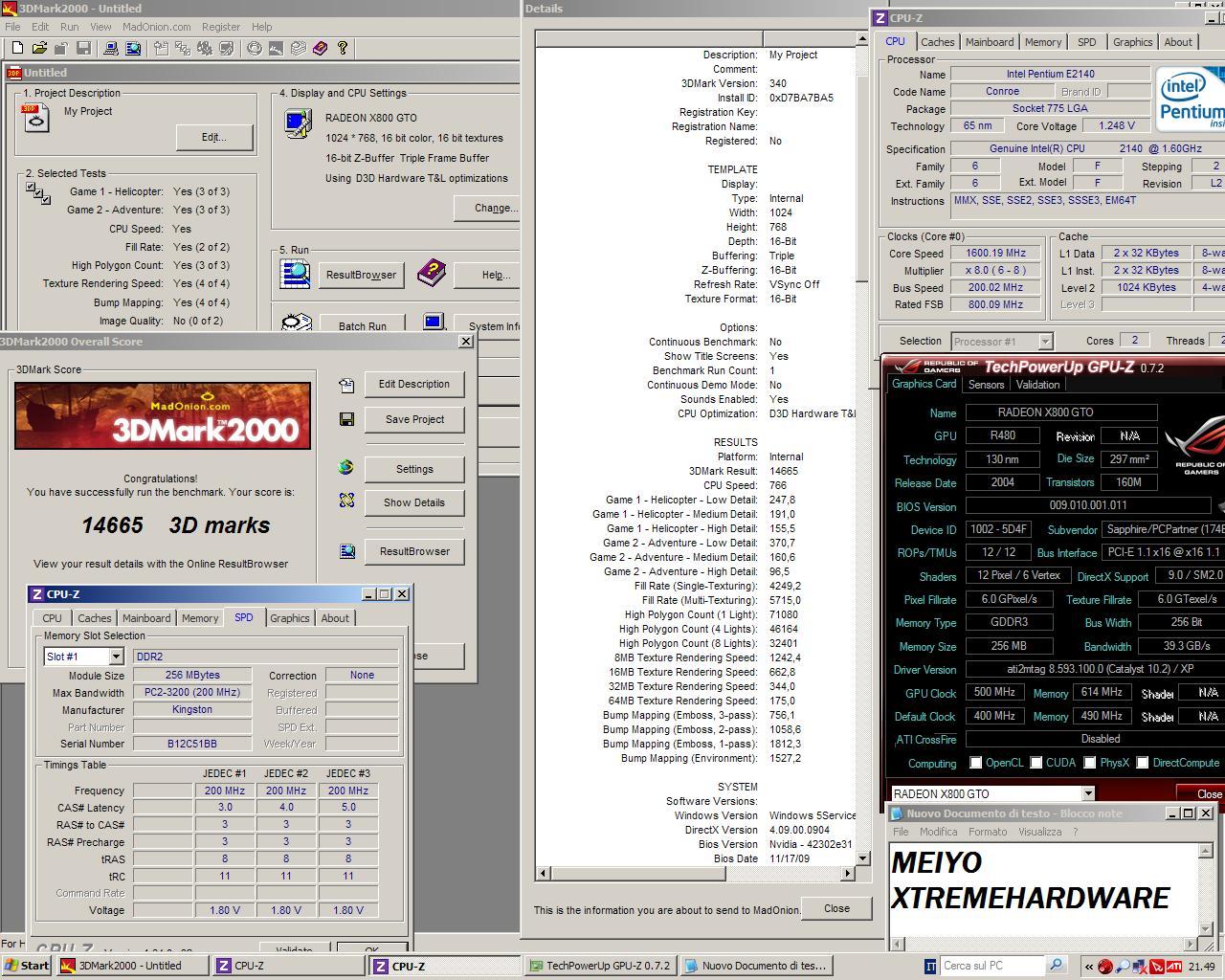
Task: Click the Details horizontal scrollbar right arrow
Action: tap(848, 873)
